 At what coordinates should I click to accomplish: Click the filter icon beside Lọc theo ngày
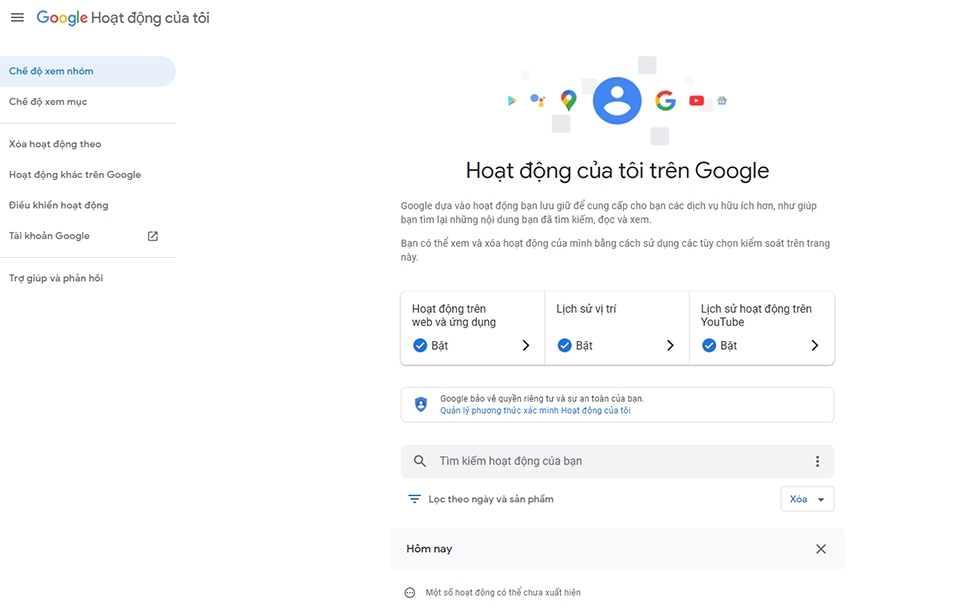[x=415, y=498]
